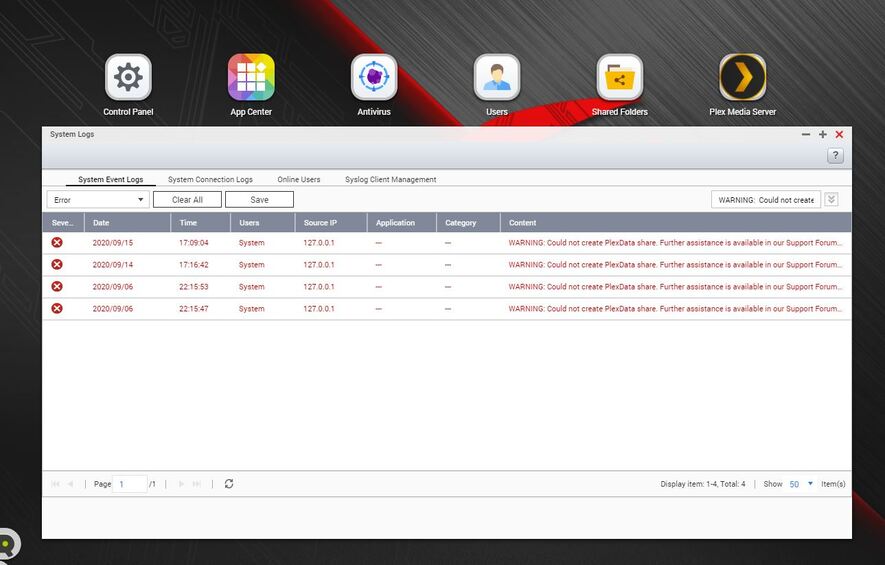
Task: Go to the previous page of logs
Action: point(71,484)
